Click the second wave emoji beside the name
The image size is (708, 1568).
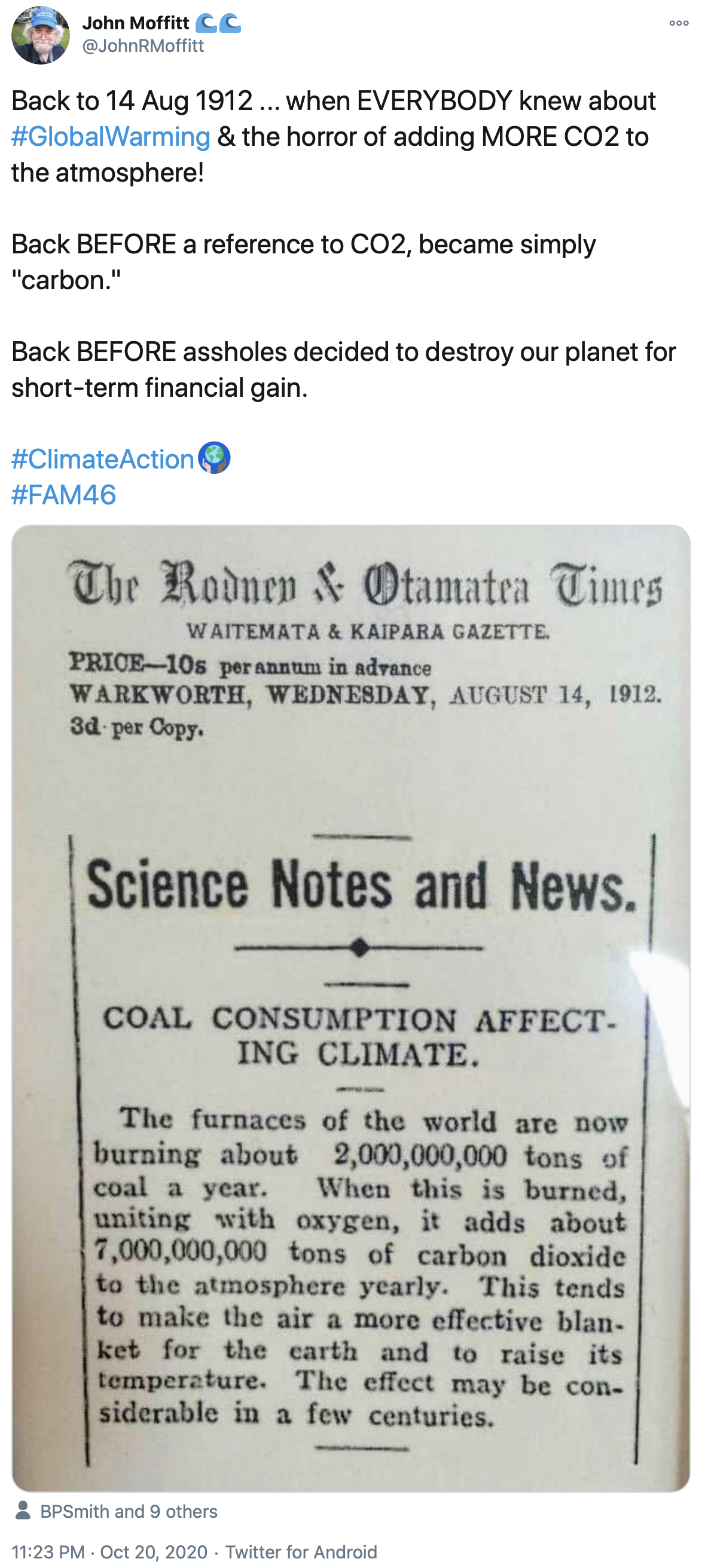[230, 23]
